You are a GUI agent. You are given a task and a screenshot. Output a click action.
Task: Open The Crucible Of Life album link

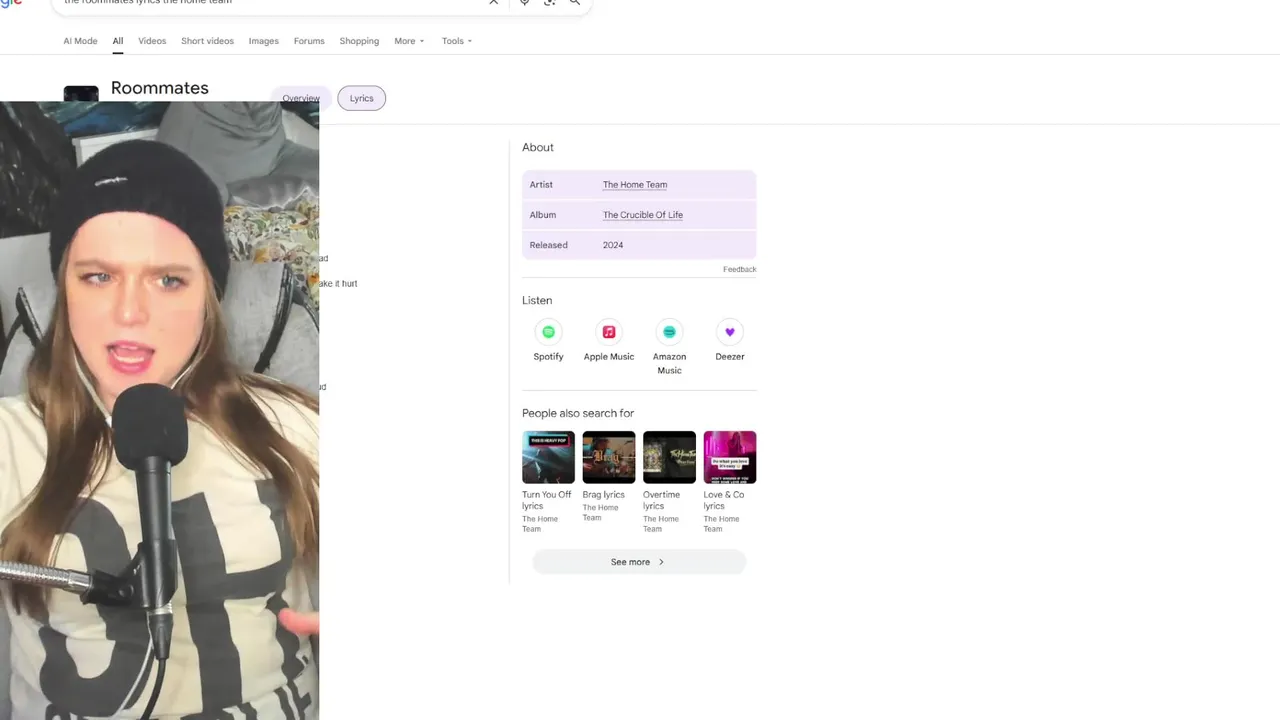coord(643,215)
